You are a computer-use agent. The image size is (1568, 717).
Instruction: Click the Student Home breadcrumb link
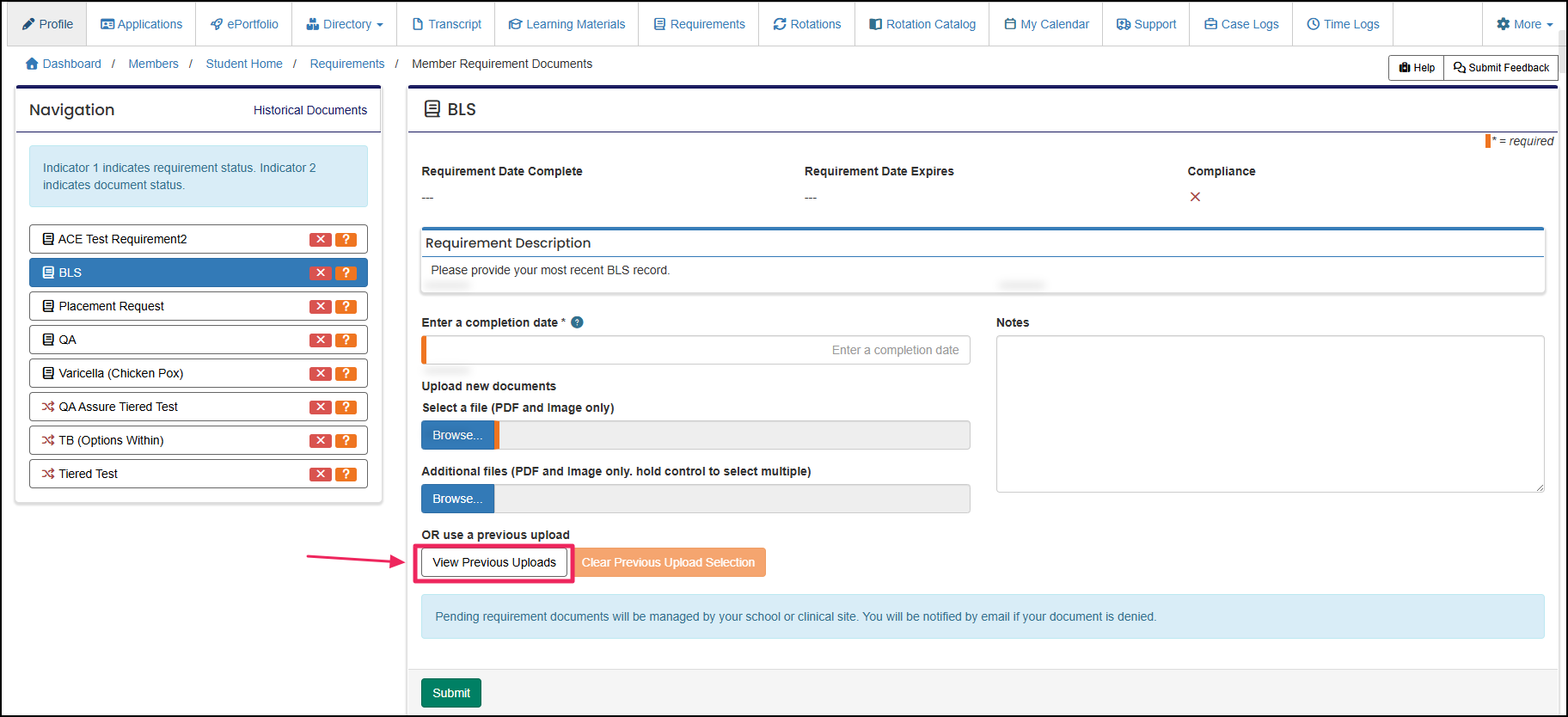244,64
